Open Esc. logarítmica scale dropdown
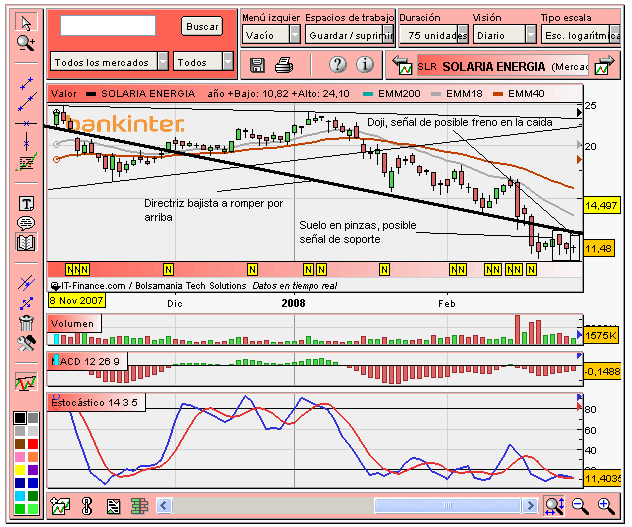 (580, 35)
